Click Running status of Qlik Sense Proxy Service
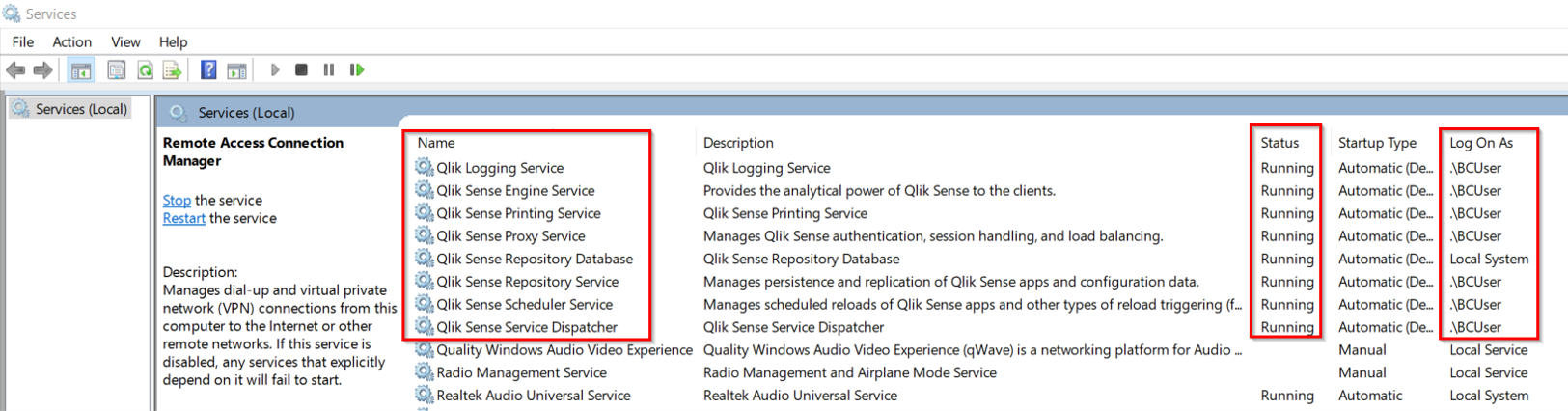1568x411 pixels. 1287,235
